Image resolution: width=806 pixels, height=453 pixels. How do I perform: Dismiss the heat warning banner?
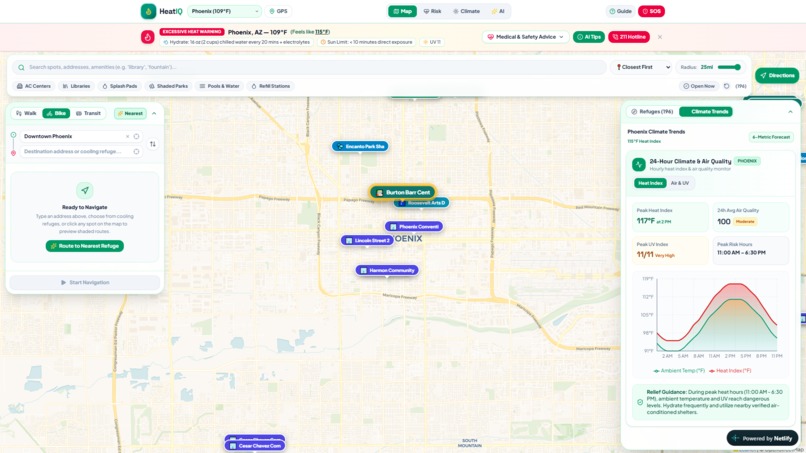(x=660, y=37)
